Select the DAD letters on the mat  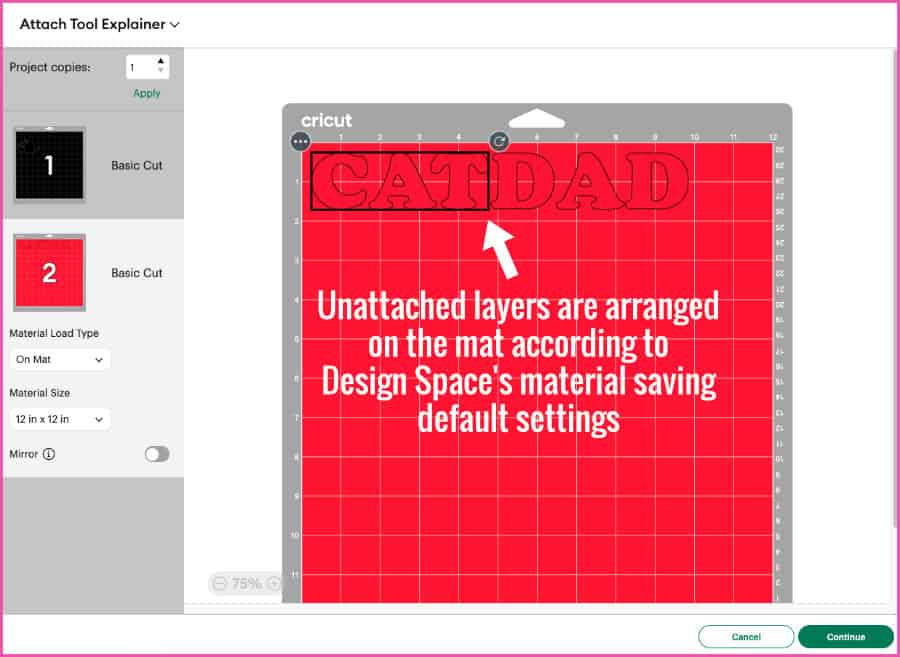tap(589, 180)
